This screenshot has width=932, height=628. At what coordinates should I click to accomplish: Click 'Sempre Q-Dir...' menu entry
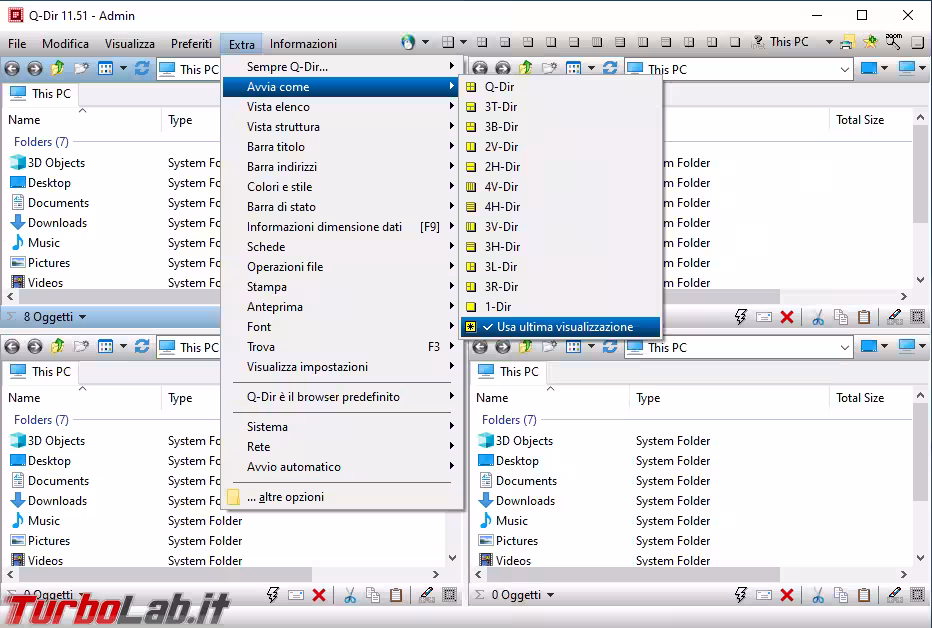pos(287,67)
